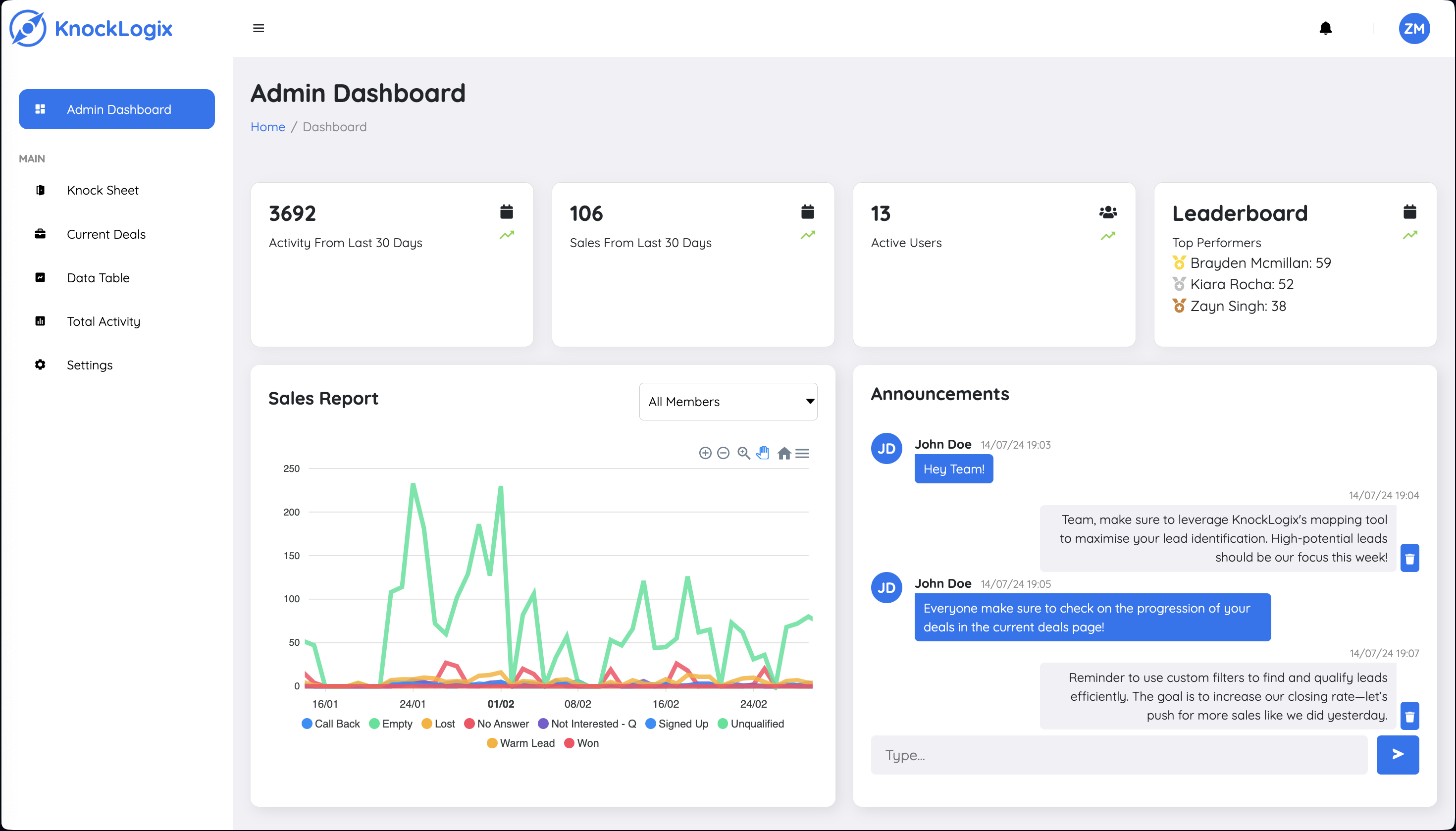This screenshot has height=831, width=1456.
Task: Click the announcement Type... input field
Action: [1119, 755]
